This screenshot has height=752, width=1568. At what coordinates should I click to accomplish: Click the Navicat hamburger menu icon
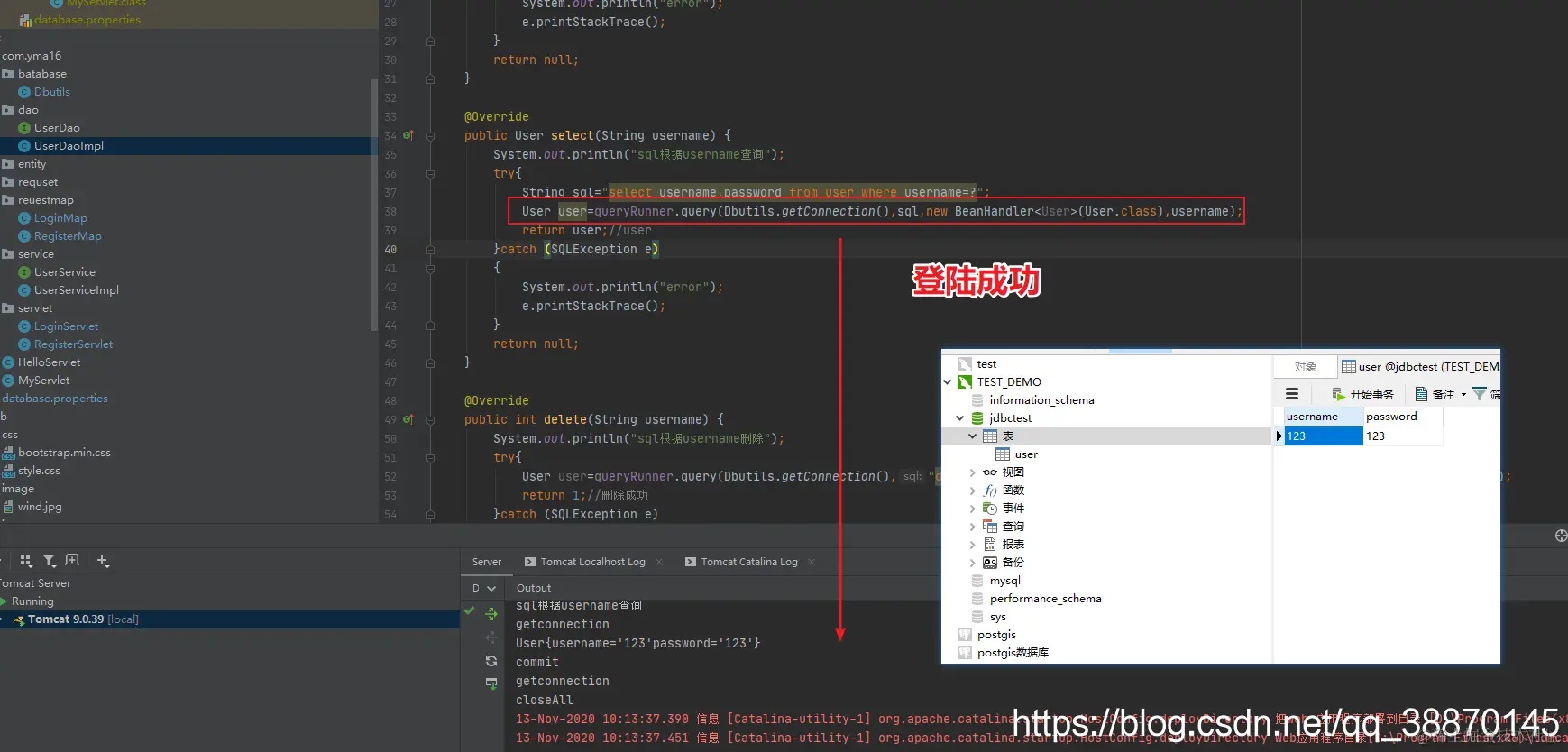[1292, 394]
